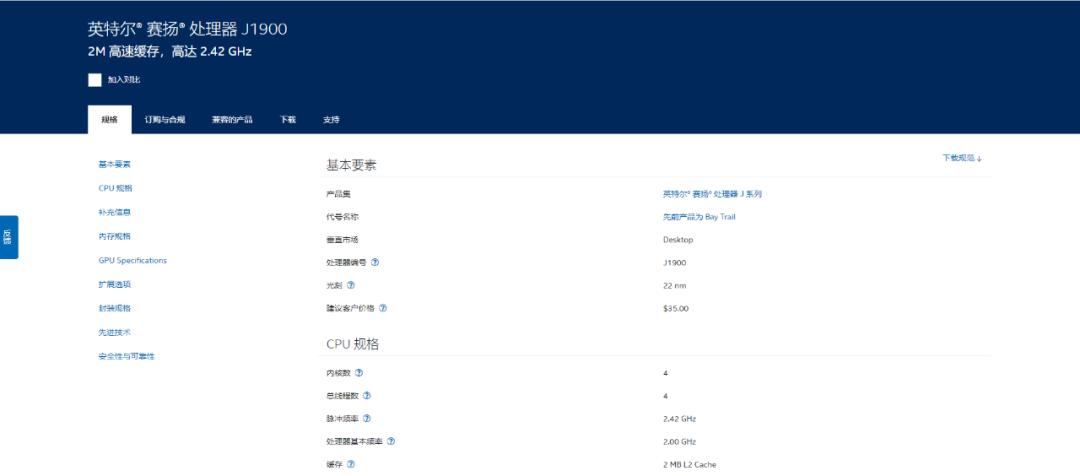Screen dimensions: 1080x476
Task: Click the 2 MB L2 Cache value
Action: coord(689,465)
